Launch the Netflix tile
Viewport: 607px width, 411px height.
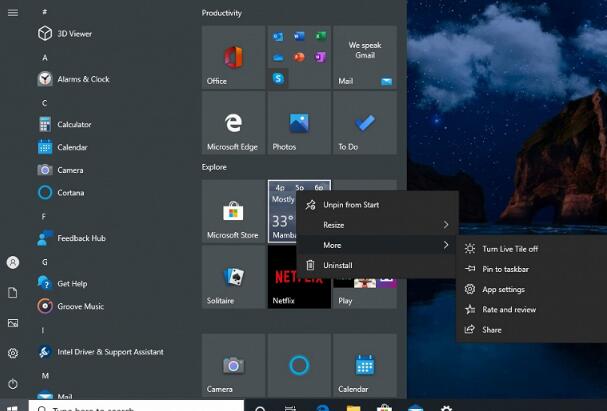click(298, 277)
